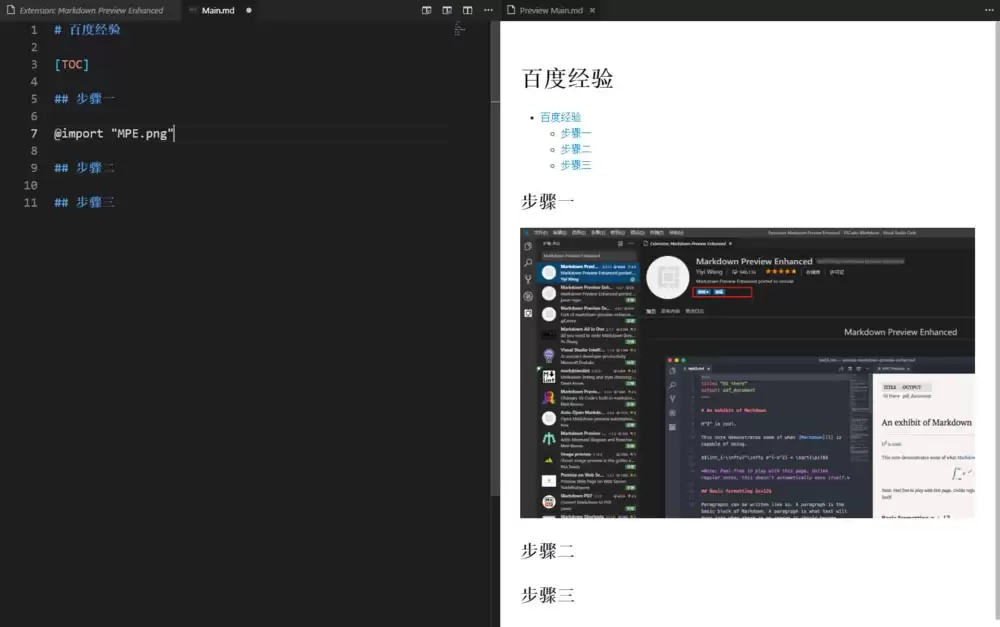
Task: Open the ellipsis menu at top right corner
Action: 989,10
